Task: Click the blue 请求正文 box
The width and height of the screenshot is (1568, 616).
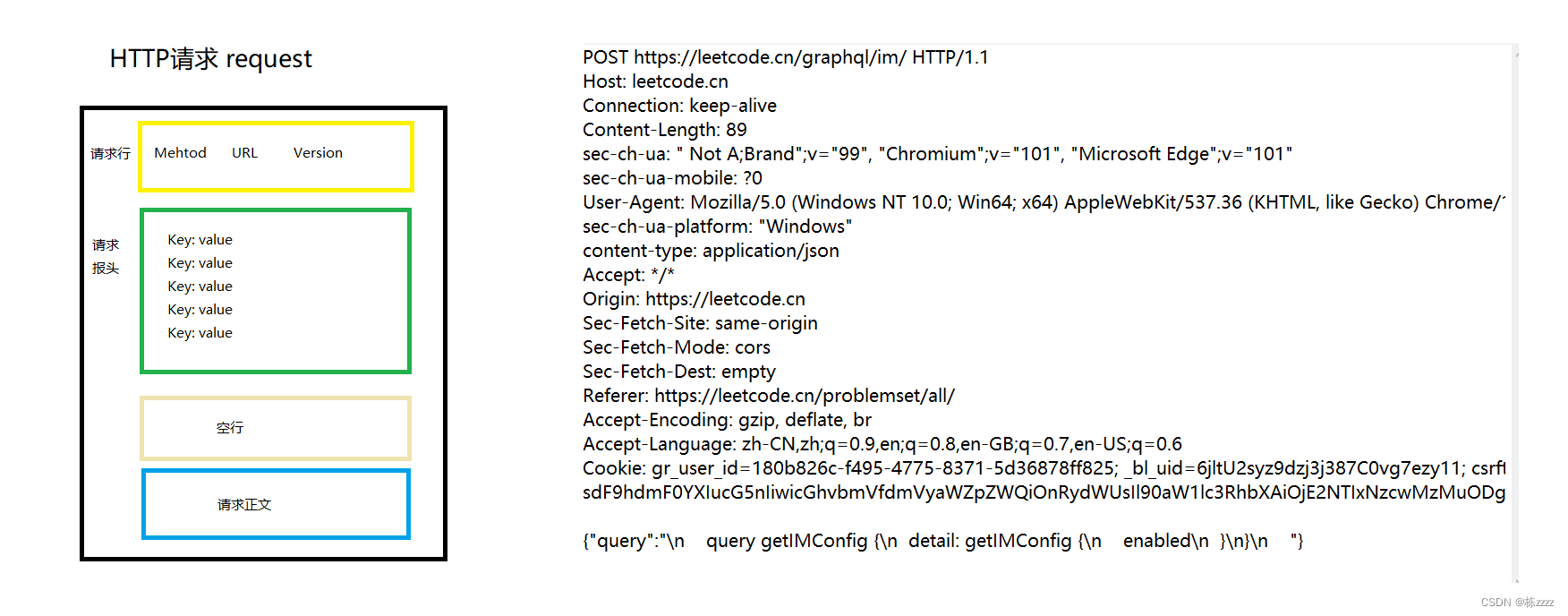Action: 275,505
